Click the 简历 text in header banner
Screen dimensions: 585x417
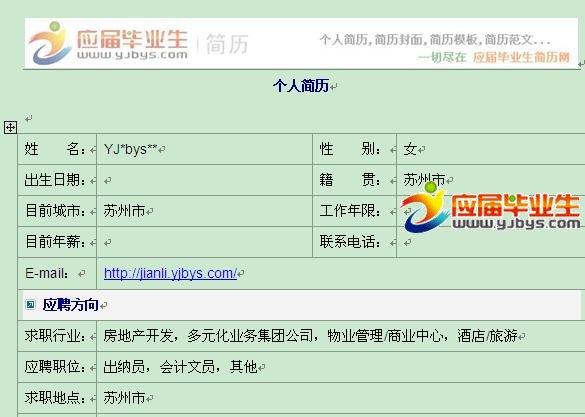(227, 44)
